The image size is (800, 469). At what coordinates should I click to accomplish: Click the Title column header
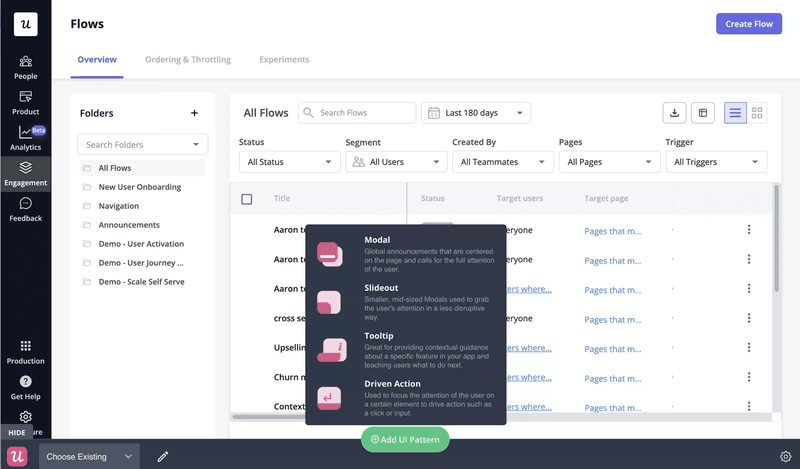click(282, 199)
